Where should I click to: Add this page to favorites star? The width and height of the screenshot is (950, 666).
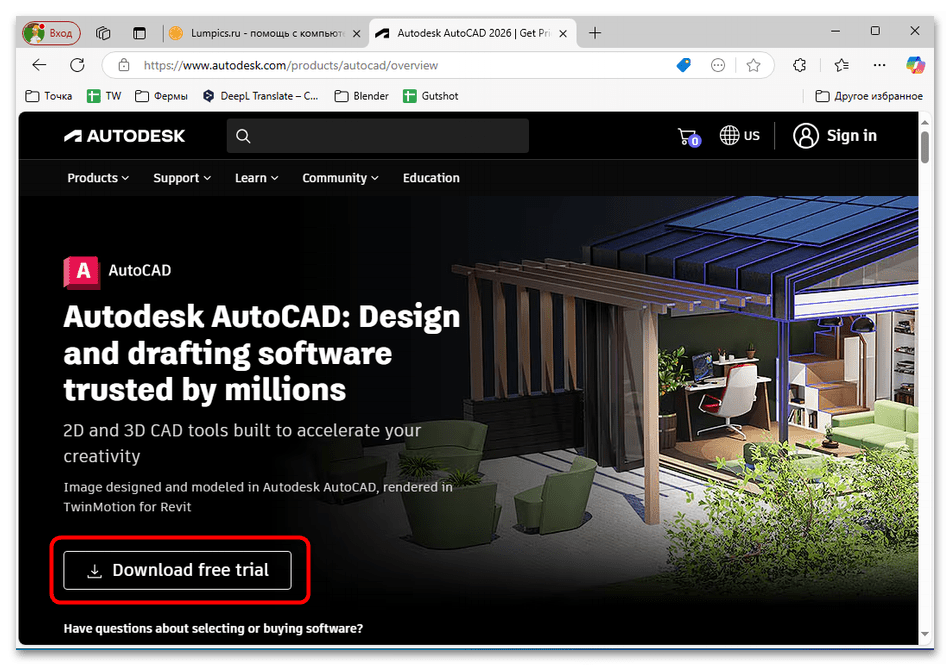click(753, 65)
